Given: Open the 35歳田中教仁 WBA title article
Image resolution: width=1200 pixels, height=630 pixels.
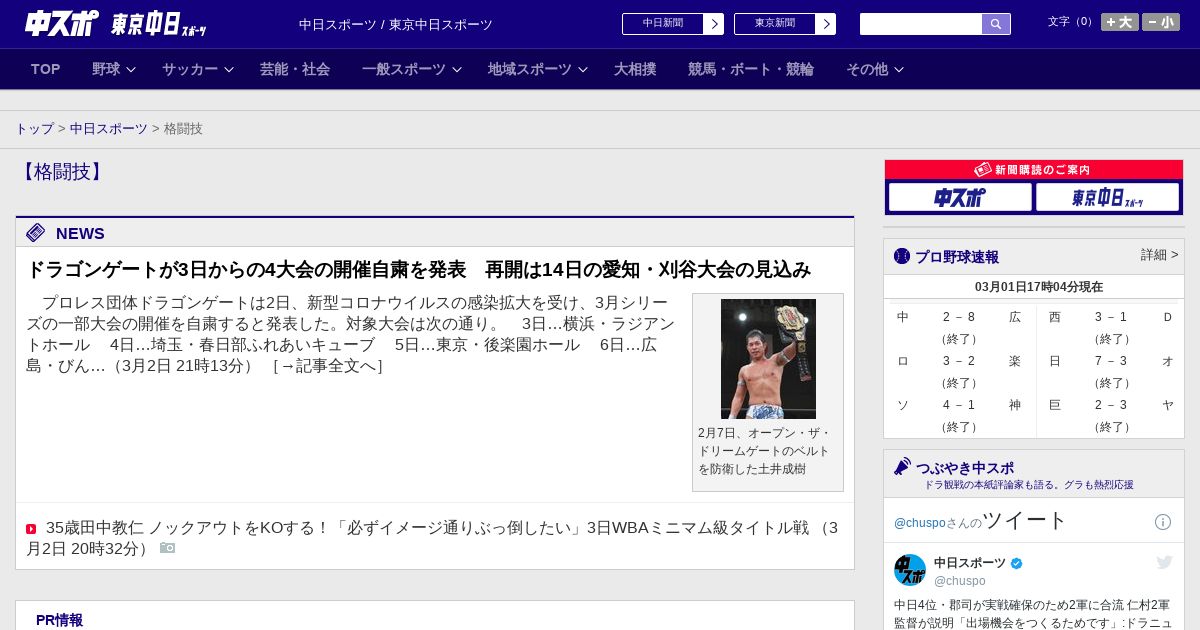Looking at the screenshot, I should [x=432, y=538].
